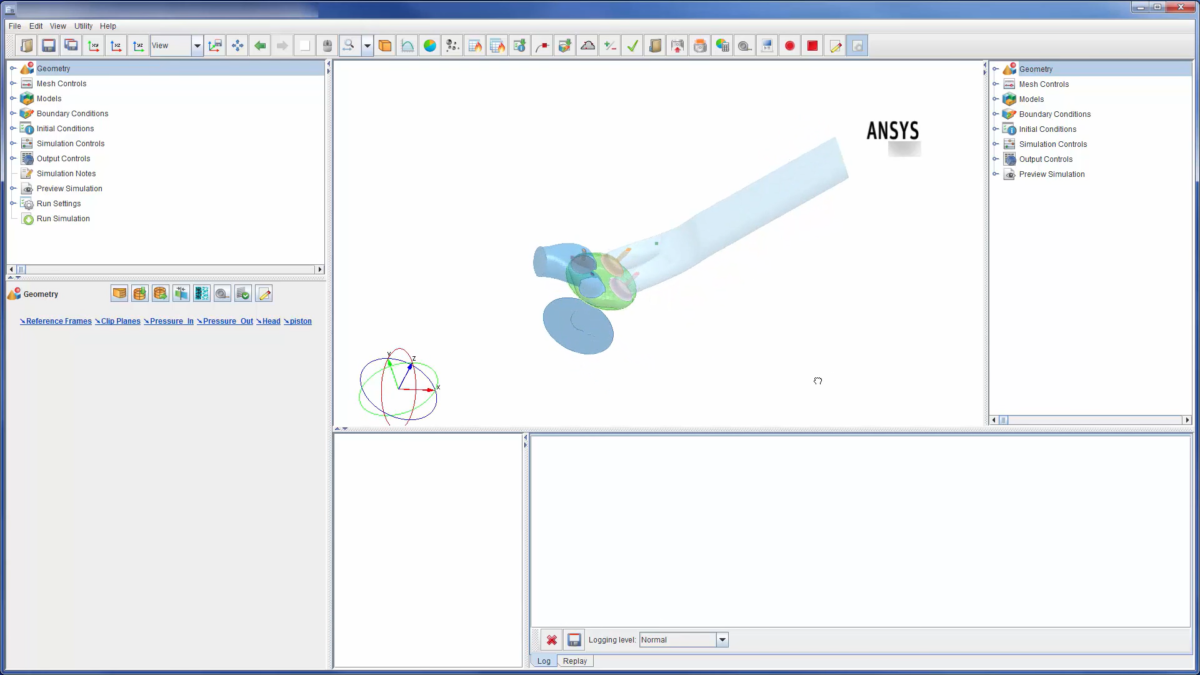
Task: Click right tree panel horizontal scrollbar
Action: click(1090, 420)
